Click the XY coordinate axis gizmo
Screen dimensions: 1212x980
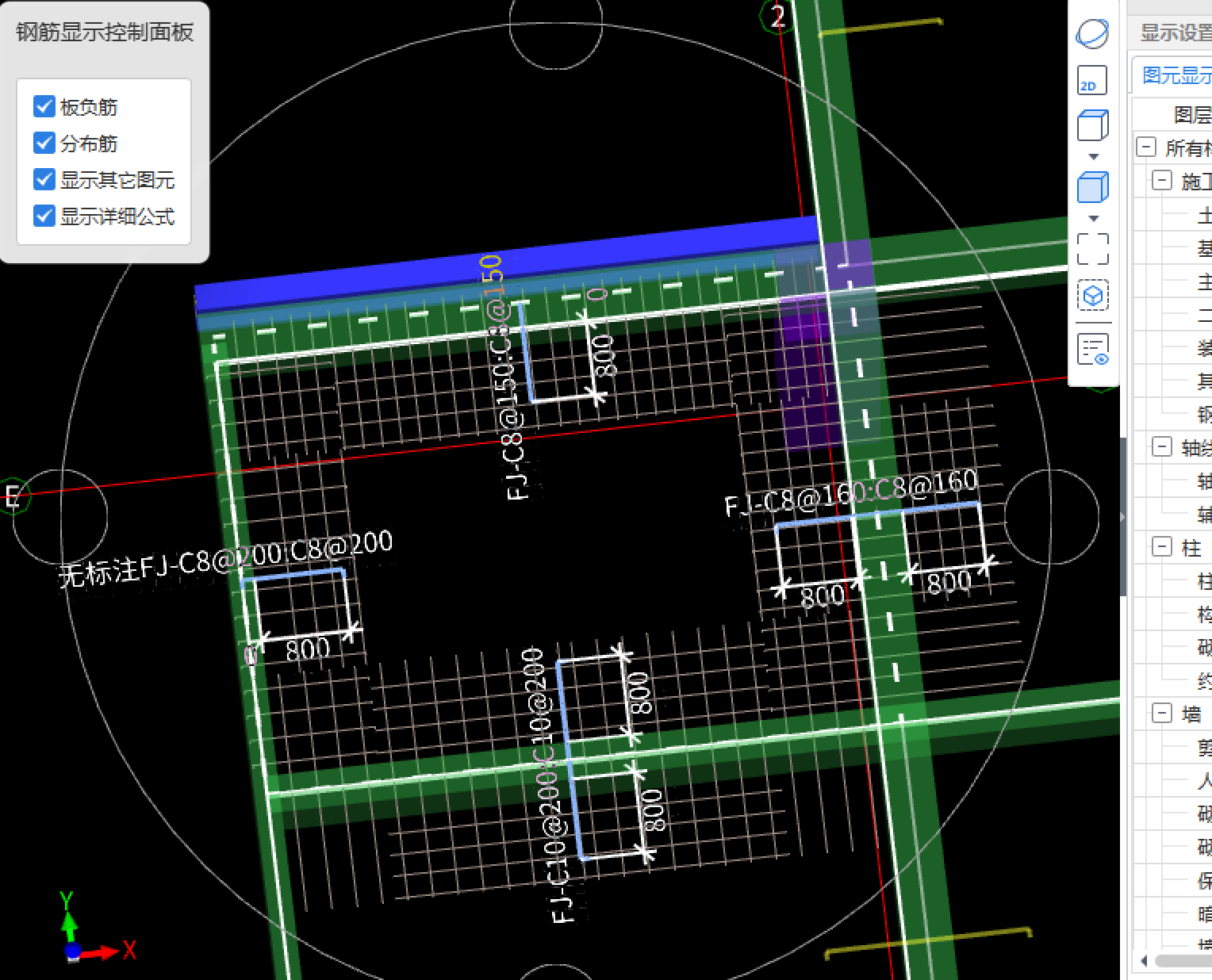tap(94, 929)
